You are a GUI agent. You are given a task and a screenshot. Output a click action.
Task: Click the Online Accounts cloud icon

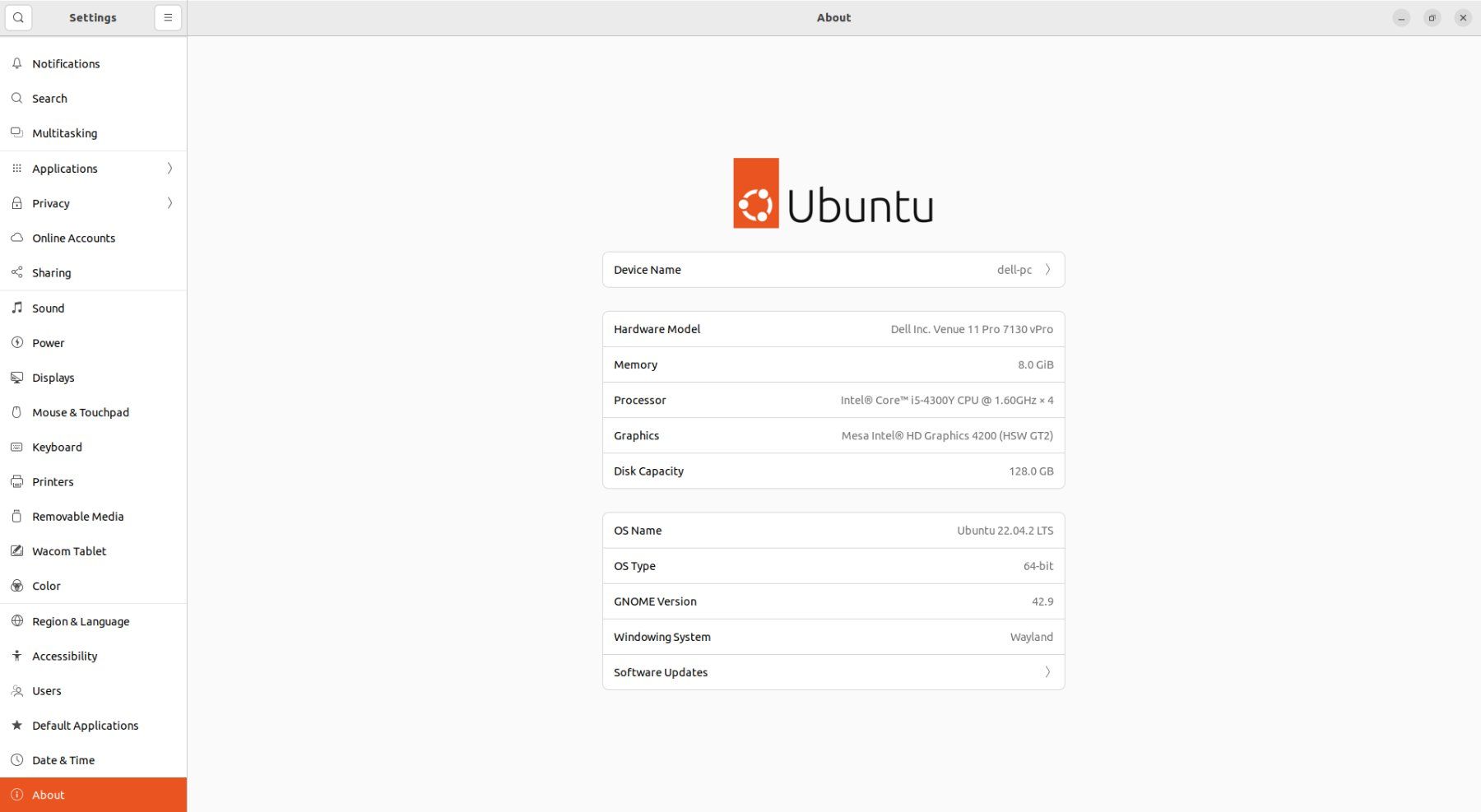point(16,238)
